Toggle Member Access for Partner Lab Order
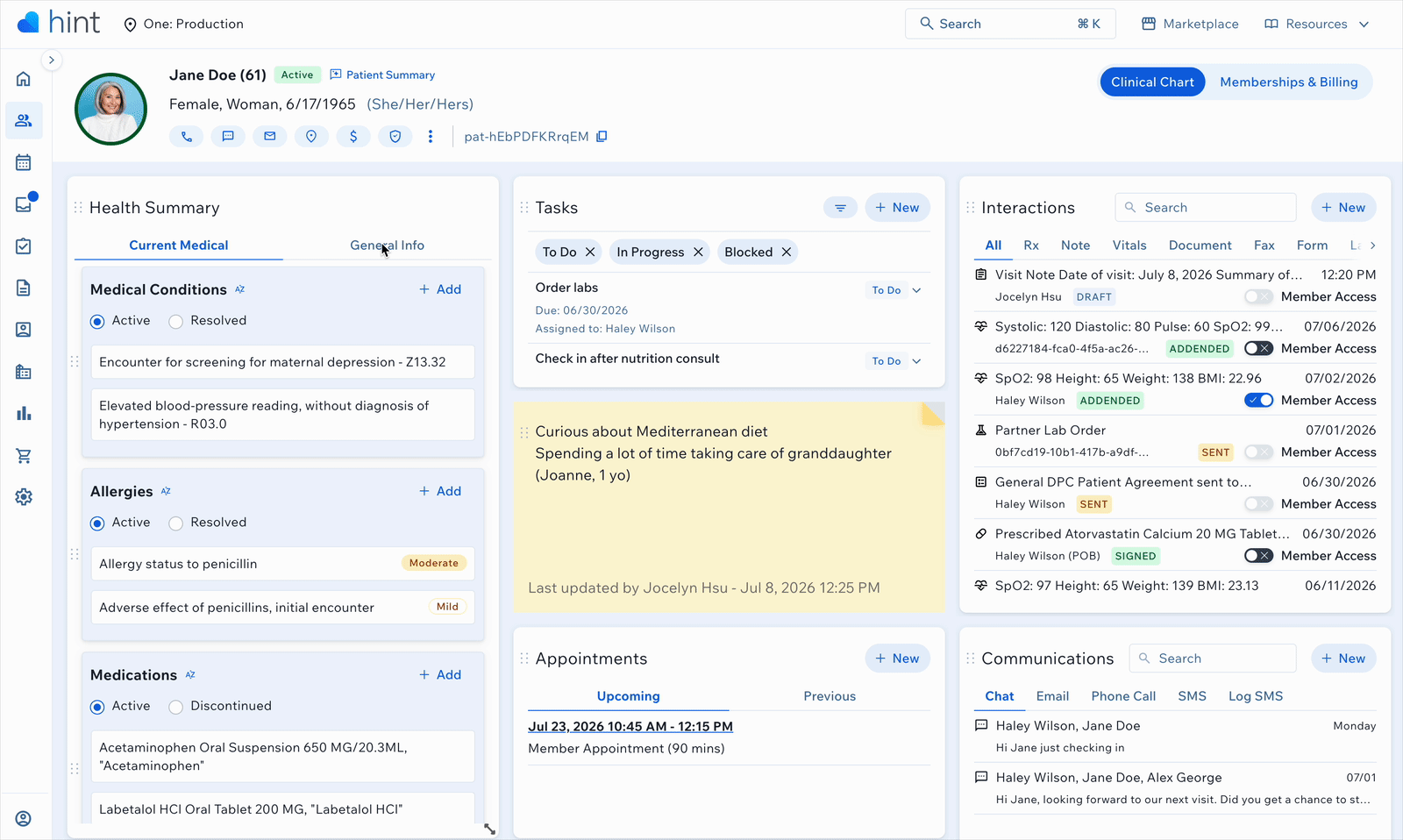The width and height of the screenshot is (1403, 840). [1258, 452]
